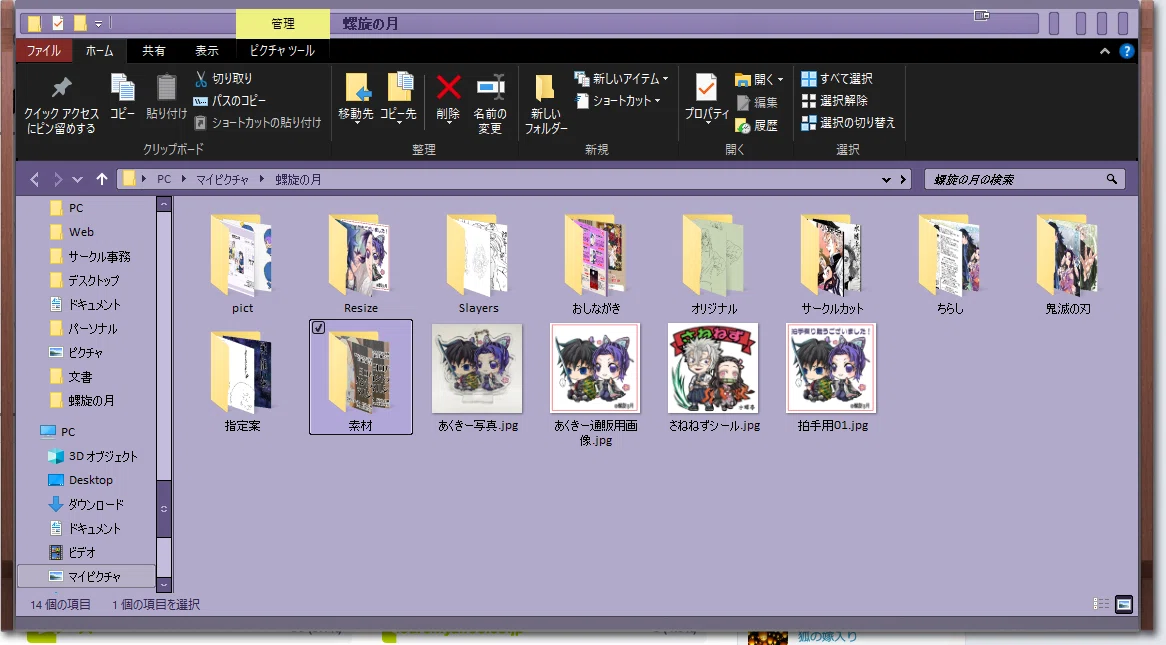
Task: Switch to 共有 ribbon tab
Action: coord(153,51)
